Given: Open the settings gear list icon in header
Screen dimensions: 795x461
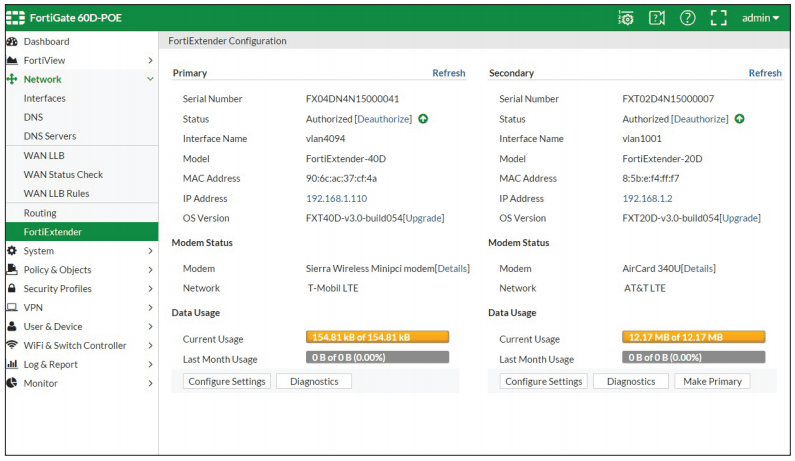Looking at the screenshot, I should pos(626,18).
